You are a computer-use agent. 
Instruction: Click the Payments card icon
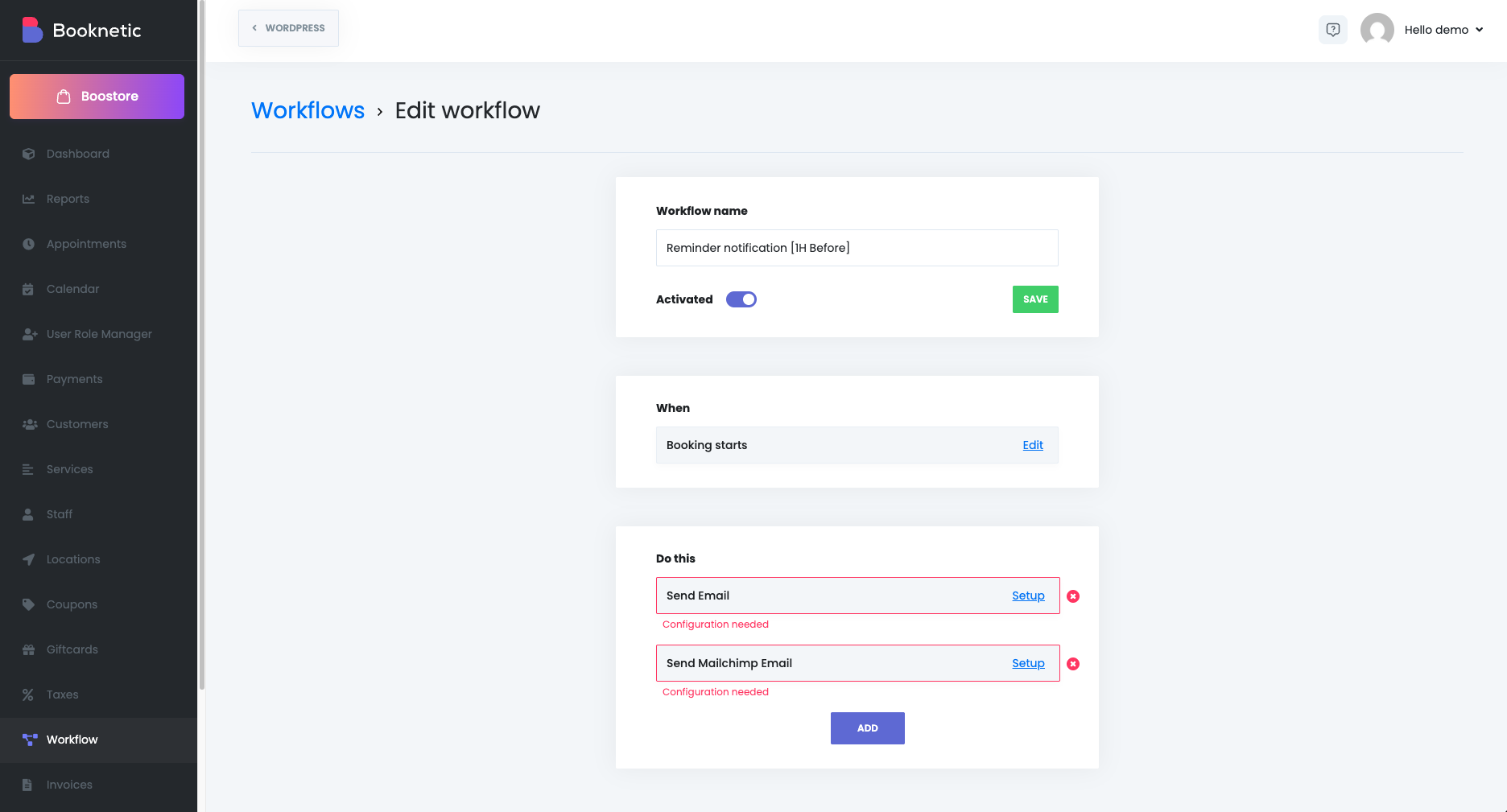coord(29,379)
